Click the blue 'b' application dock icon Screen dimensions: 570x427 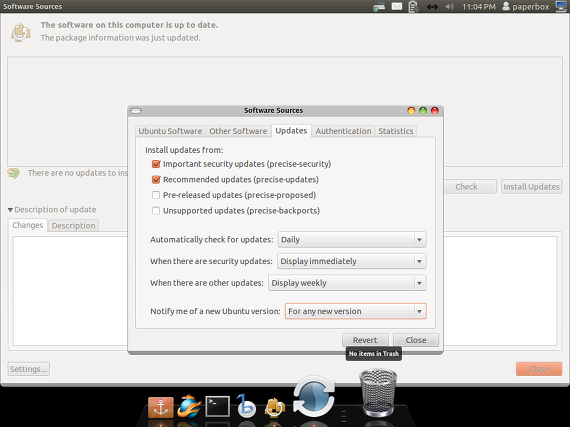pos(246,405)
